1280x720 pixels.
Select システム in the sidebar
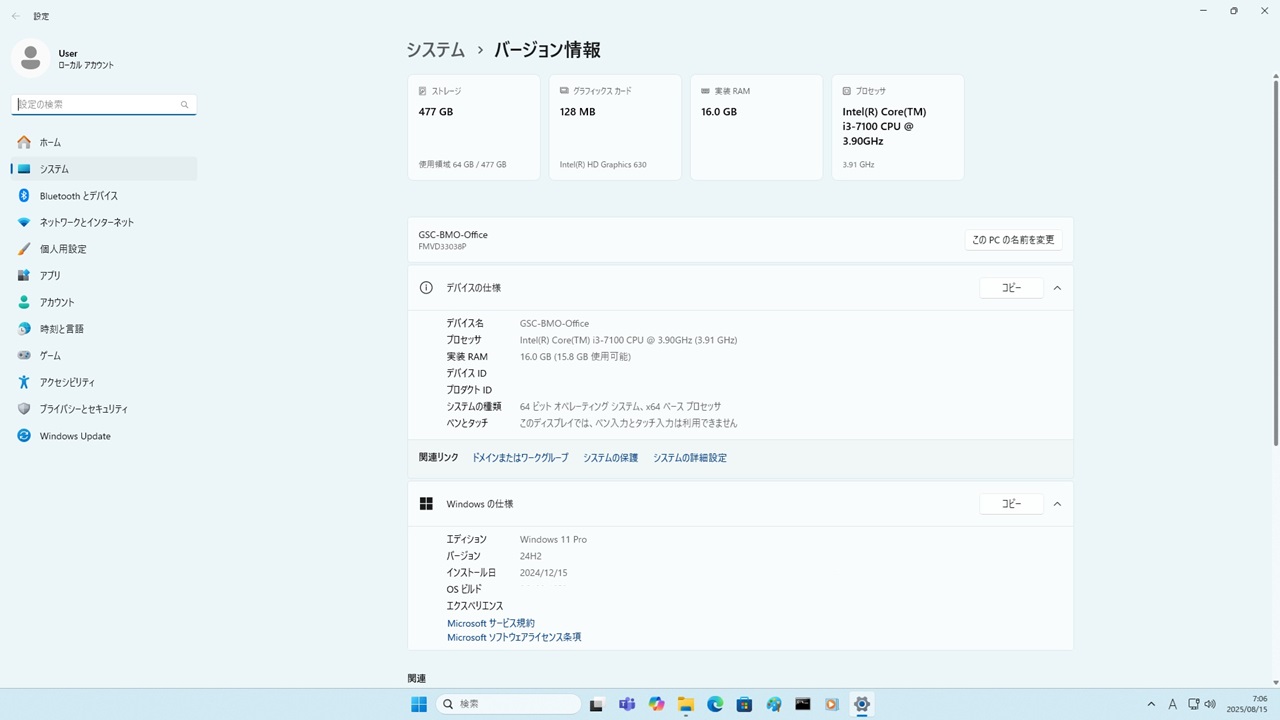[x=104, y=169]
